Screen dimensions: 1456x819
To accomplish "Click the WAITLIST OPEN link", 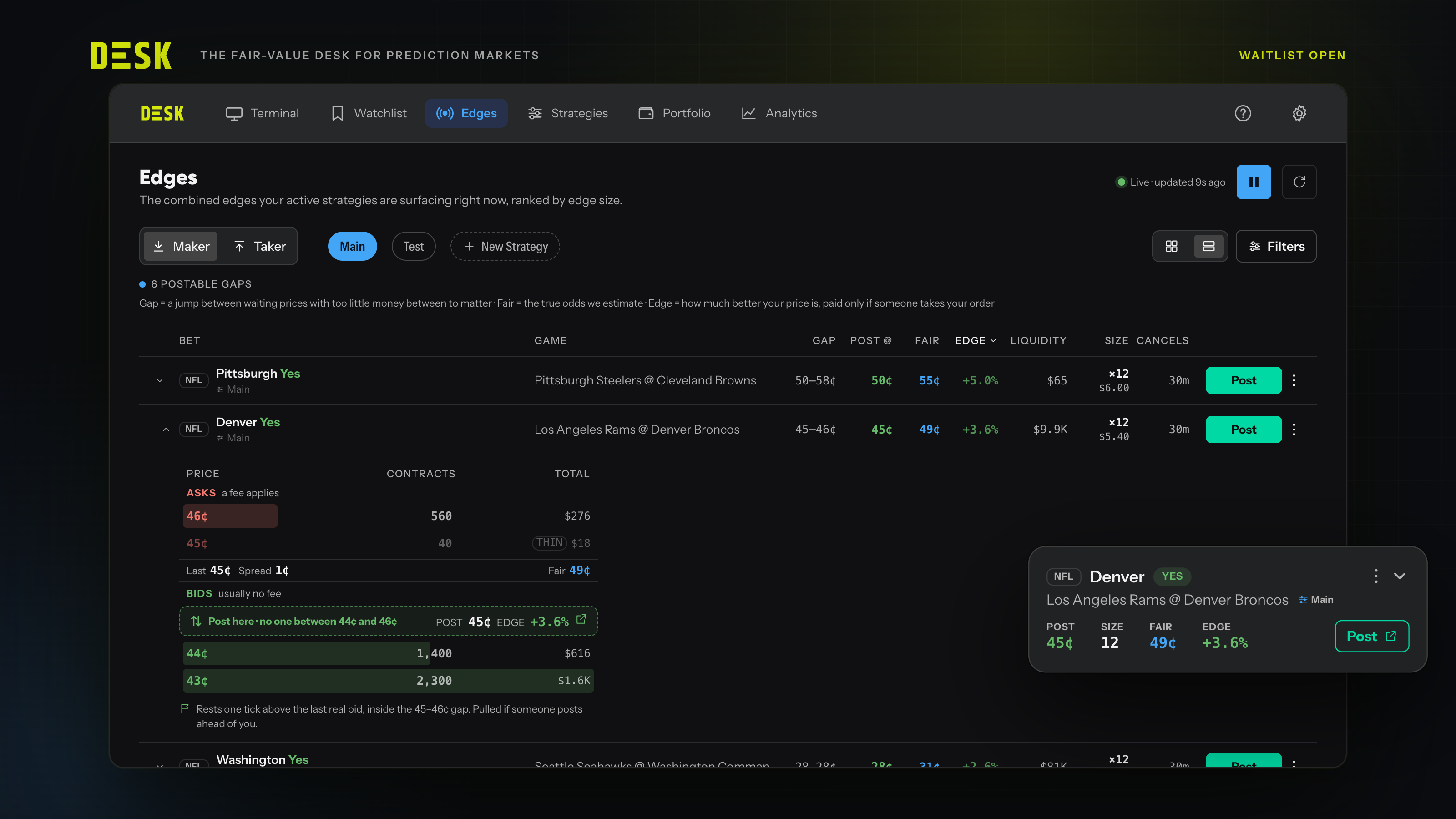I will click(x=1292, y=56).
